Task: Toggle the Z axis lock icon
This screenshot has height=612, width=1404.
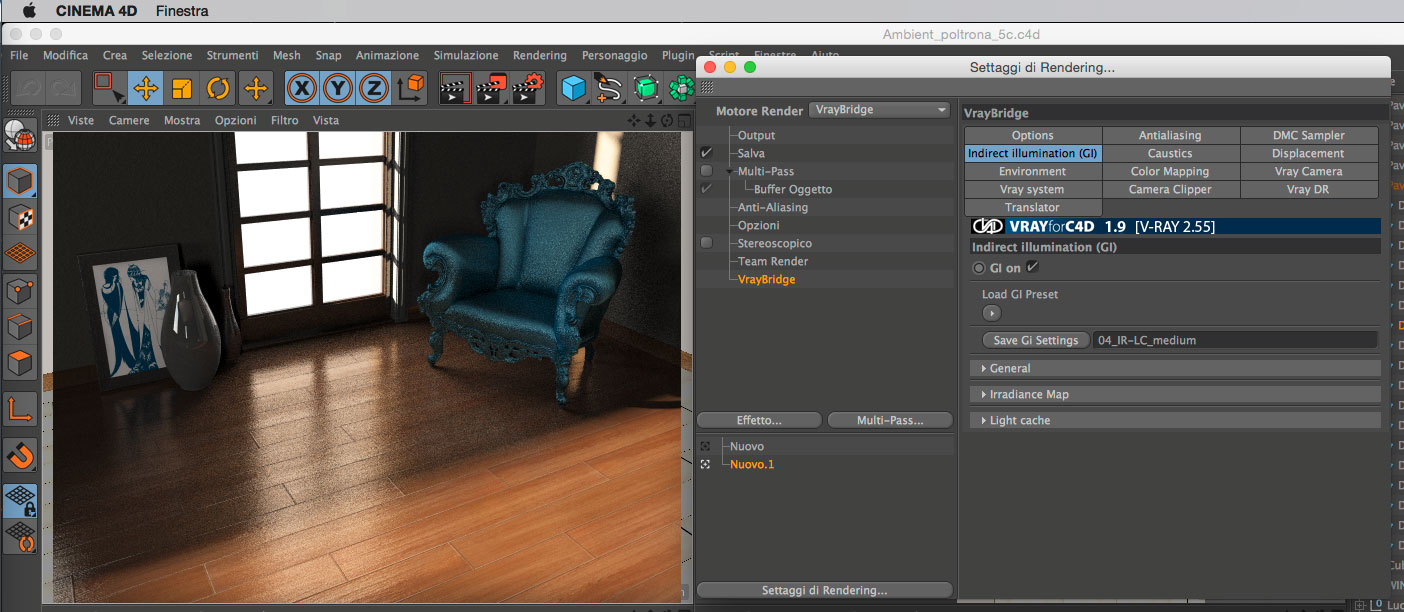Action: pos(374,88)
